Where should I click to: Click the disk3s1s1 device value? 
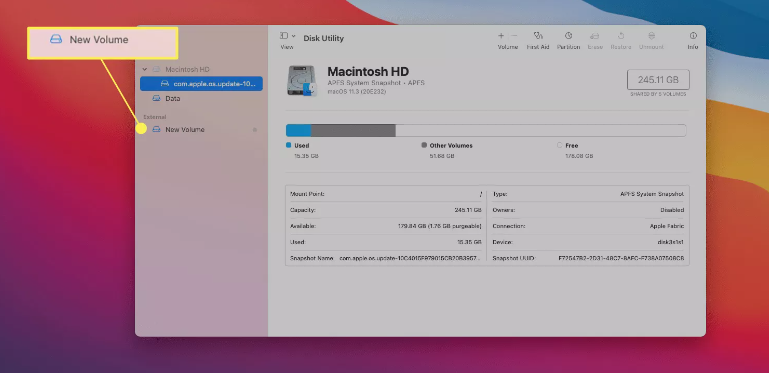coord(670,242)
